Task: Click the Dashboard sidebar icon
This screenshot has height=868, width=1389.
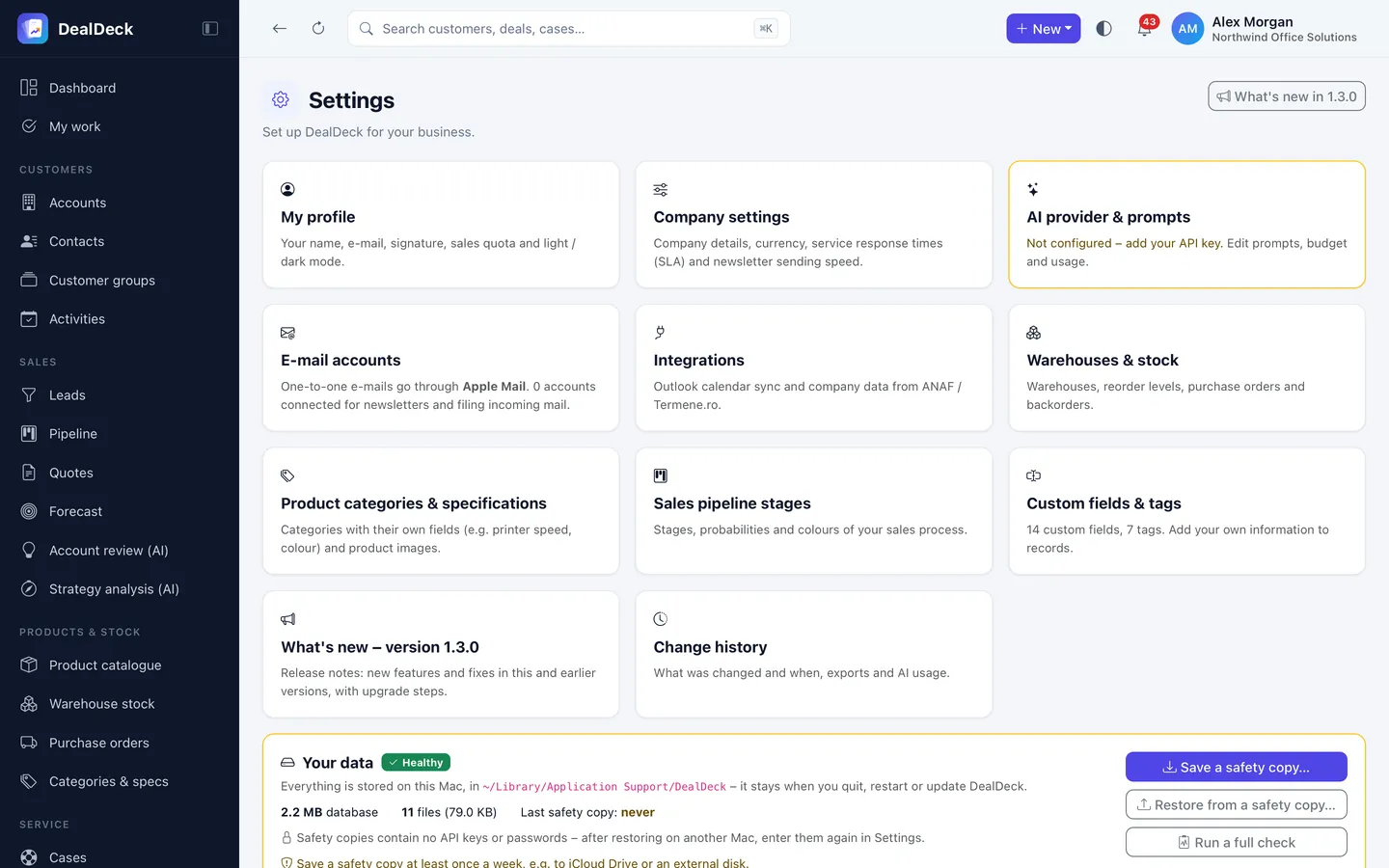Action: click(x=29, y=88)
